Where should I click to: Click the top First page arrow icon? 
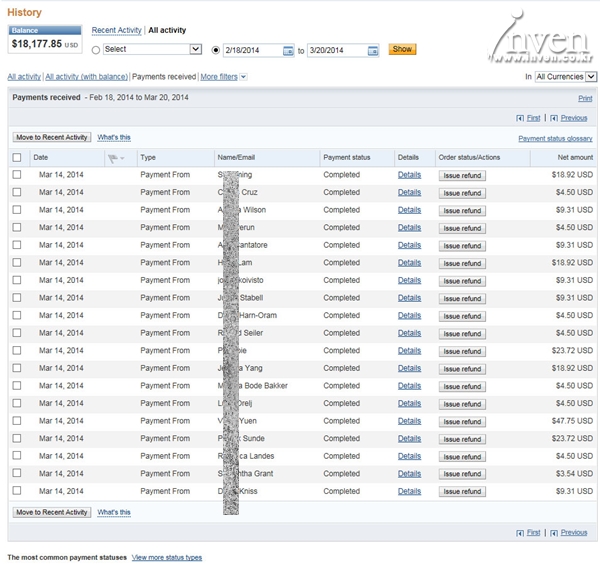[520, 118]
